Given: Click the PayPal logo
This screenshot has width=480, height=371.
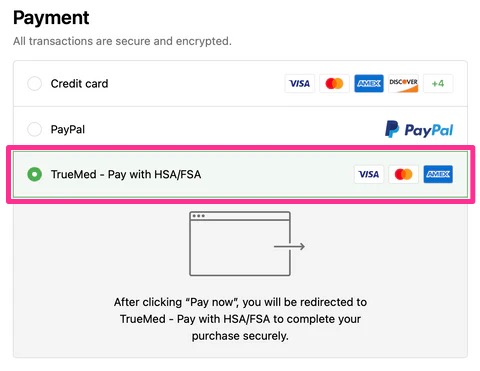Looking at the screenshot, I should pos(419,129).
